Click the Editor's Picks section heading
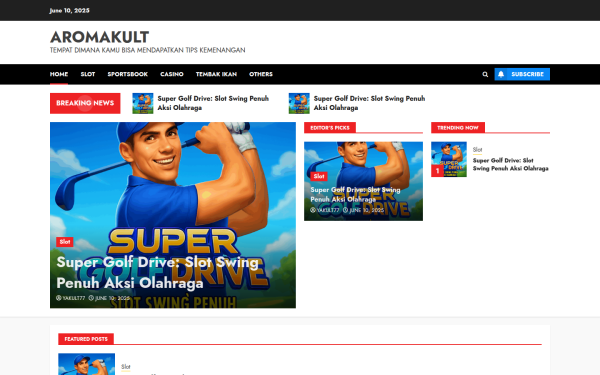 (x=330, y=128)
